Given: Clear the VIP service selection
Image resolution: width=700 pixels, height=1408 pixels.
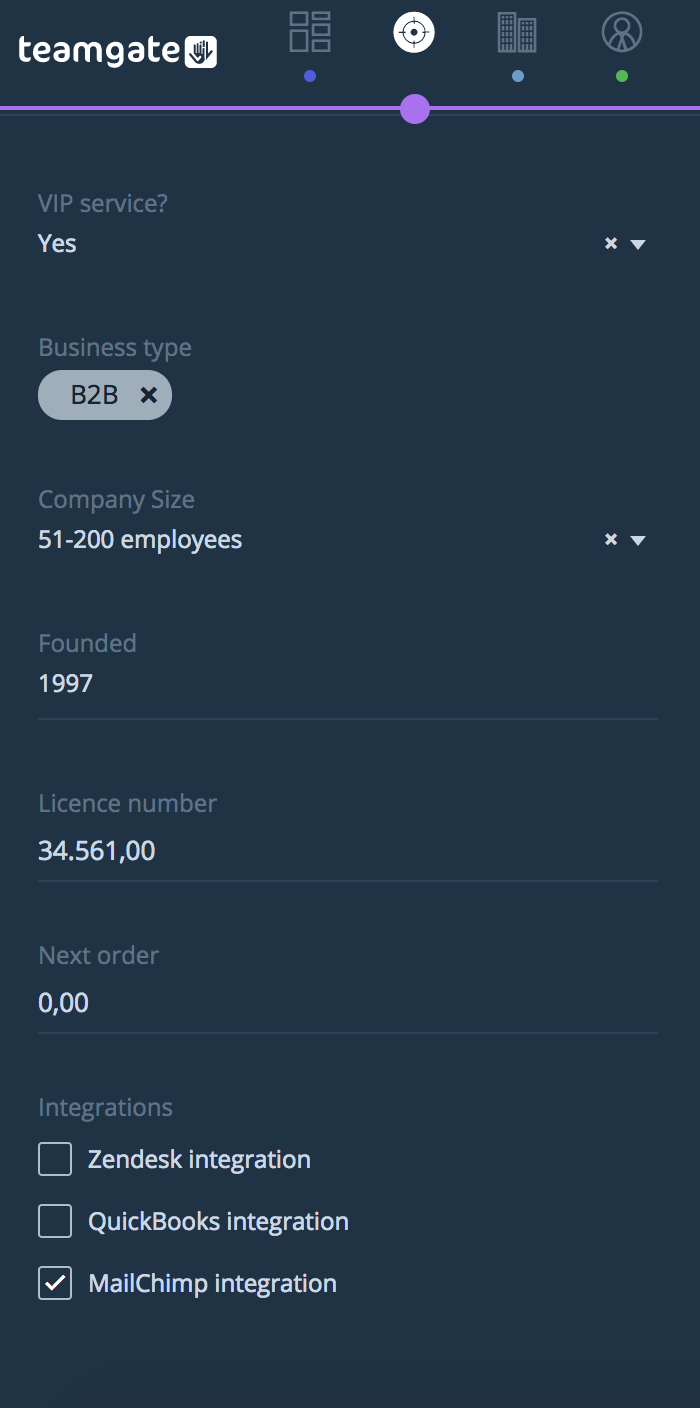Looking at the screenshot, I should (611, 243).
